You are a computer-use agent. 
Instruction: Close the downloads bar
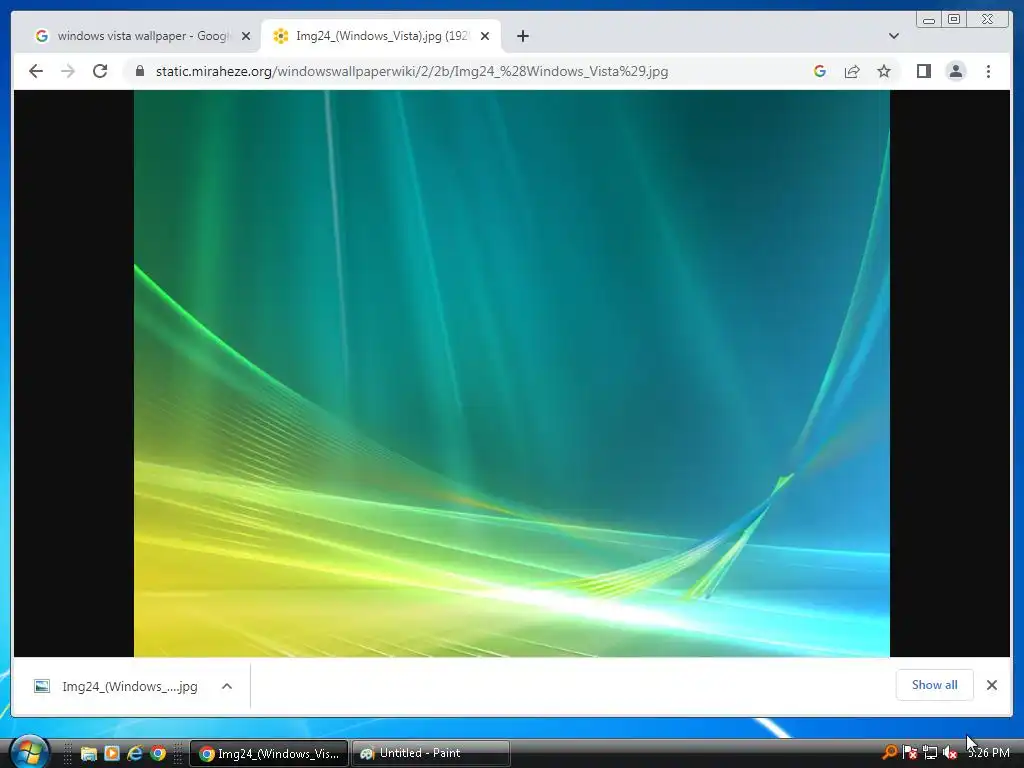point(991,685)
